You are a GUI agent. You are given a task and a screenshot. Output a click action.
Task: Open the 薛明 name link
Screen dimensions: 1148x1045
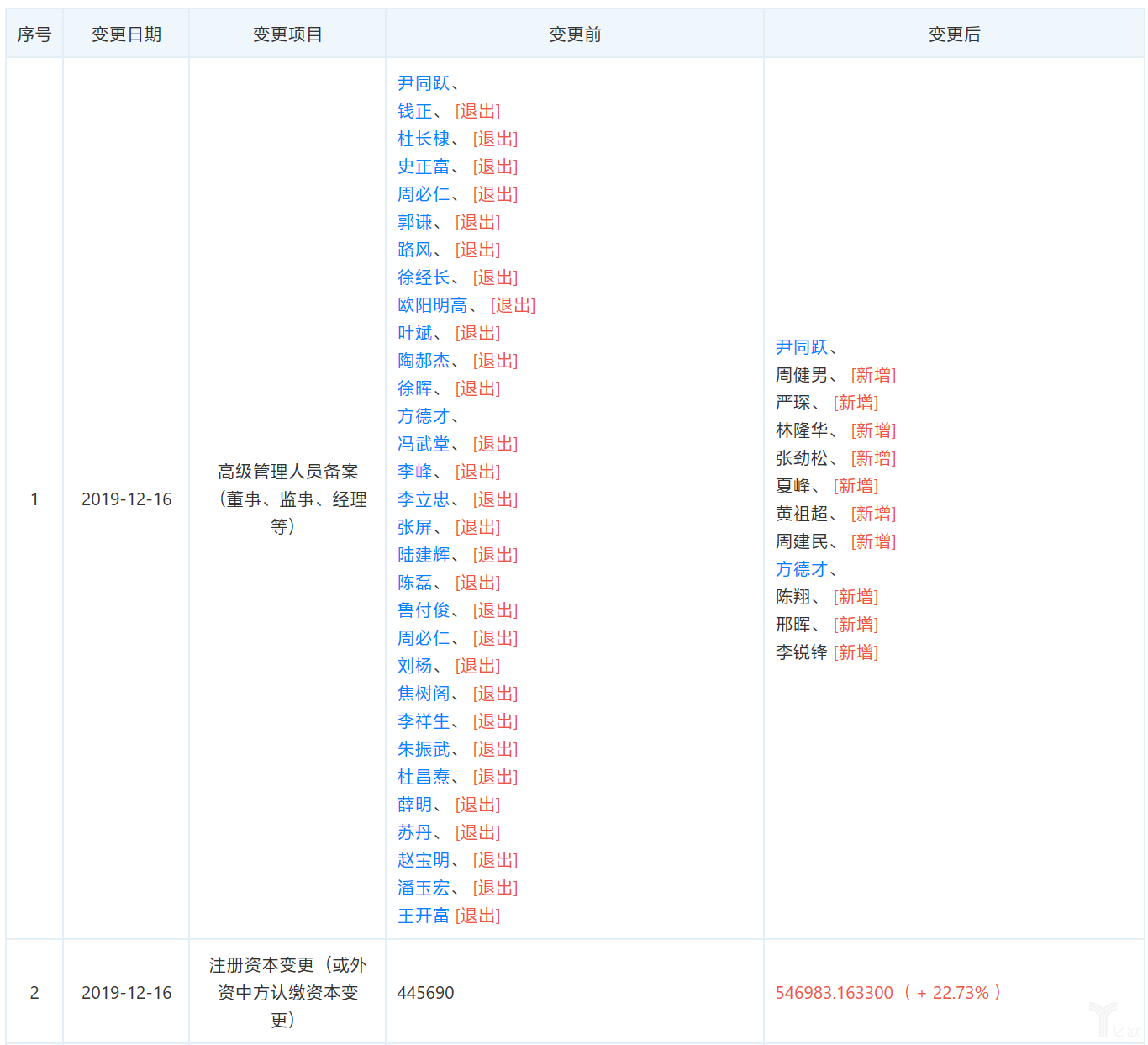tap(415, 805)
